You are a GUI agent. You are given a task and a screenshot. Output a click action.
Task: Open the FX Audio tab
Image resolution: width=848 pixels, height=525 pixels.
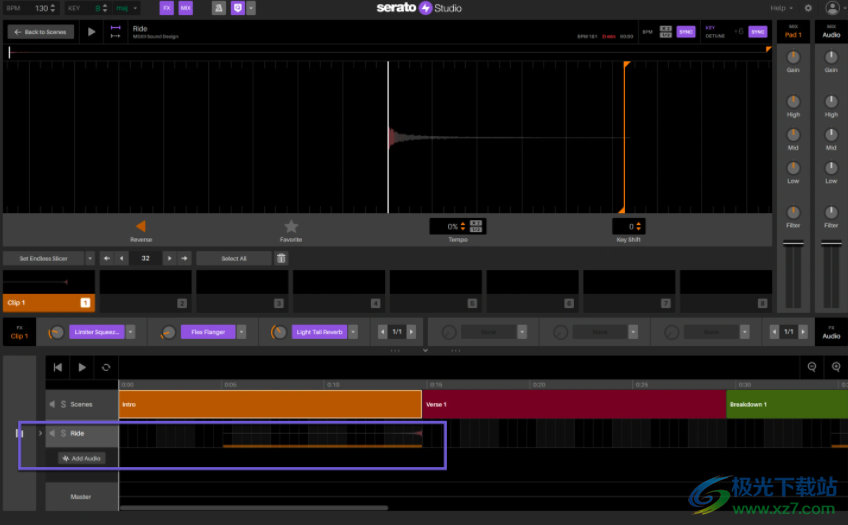click(831, 332)
